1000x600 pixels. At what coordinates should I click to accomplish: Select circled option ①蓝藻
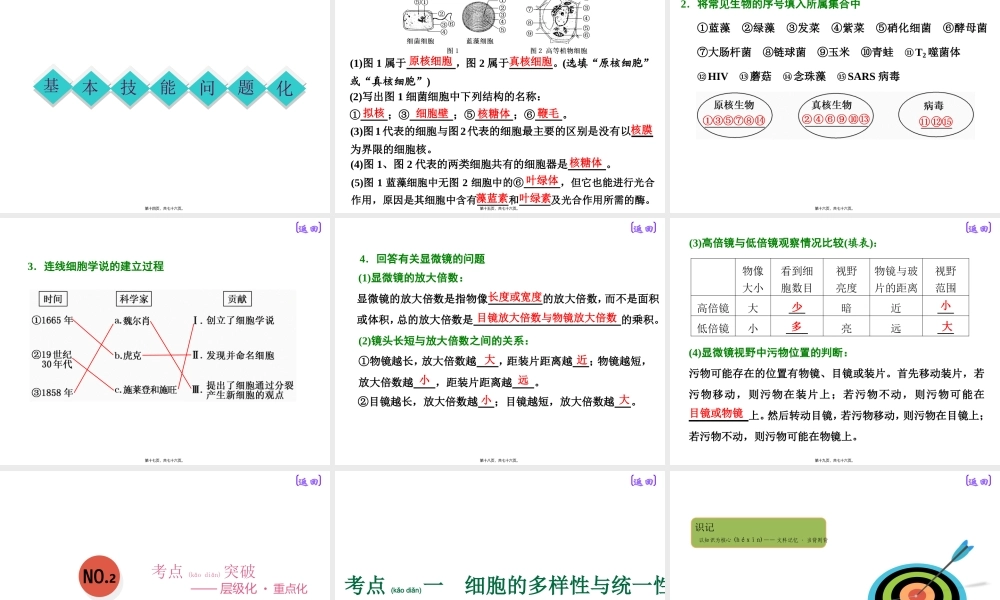[x=715, y=28]
